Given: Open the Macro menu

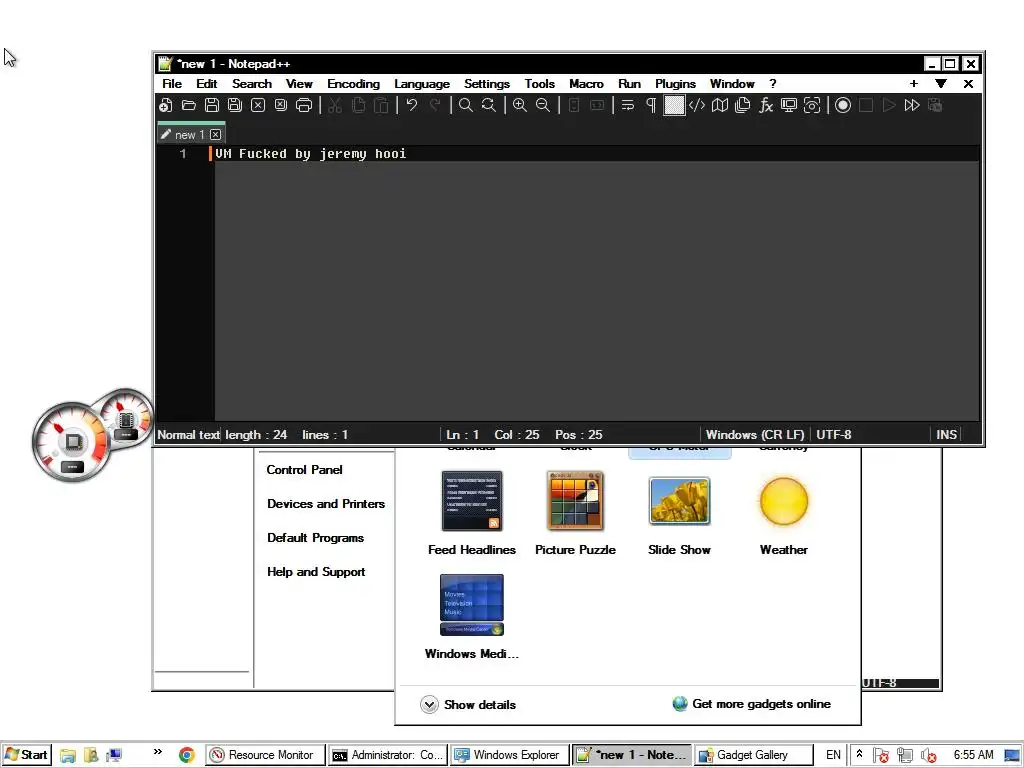Looking at the screenshot, I should point(586,84).
